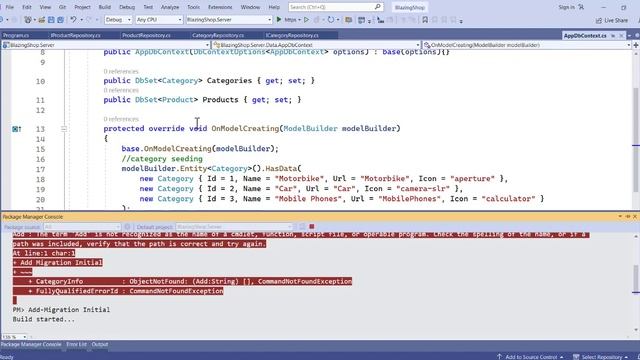Open the Default project dropdown
The width and height of the screenshot is (640, 360).
(x=234, y=227)
